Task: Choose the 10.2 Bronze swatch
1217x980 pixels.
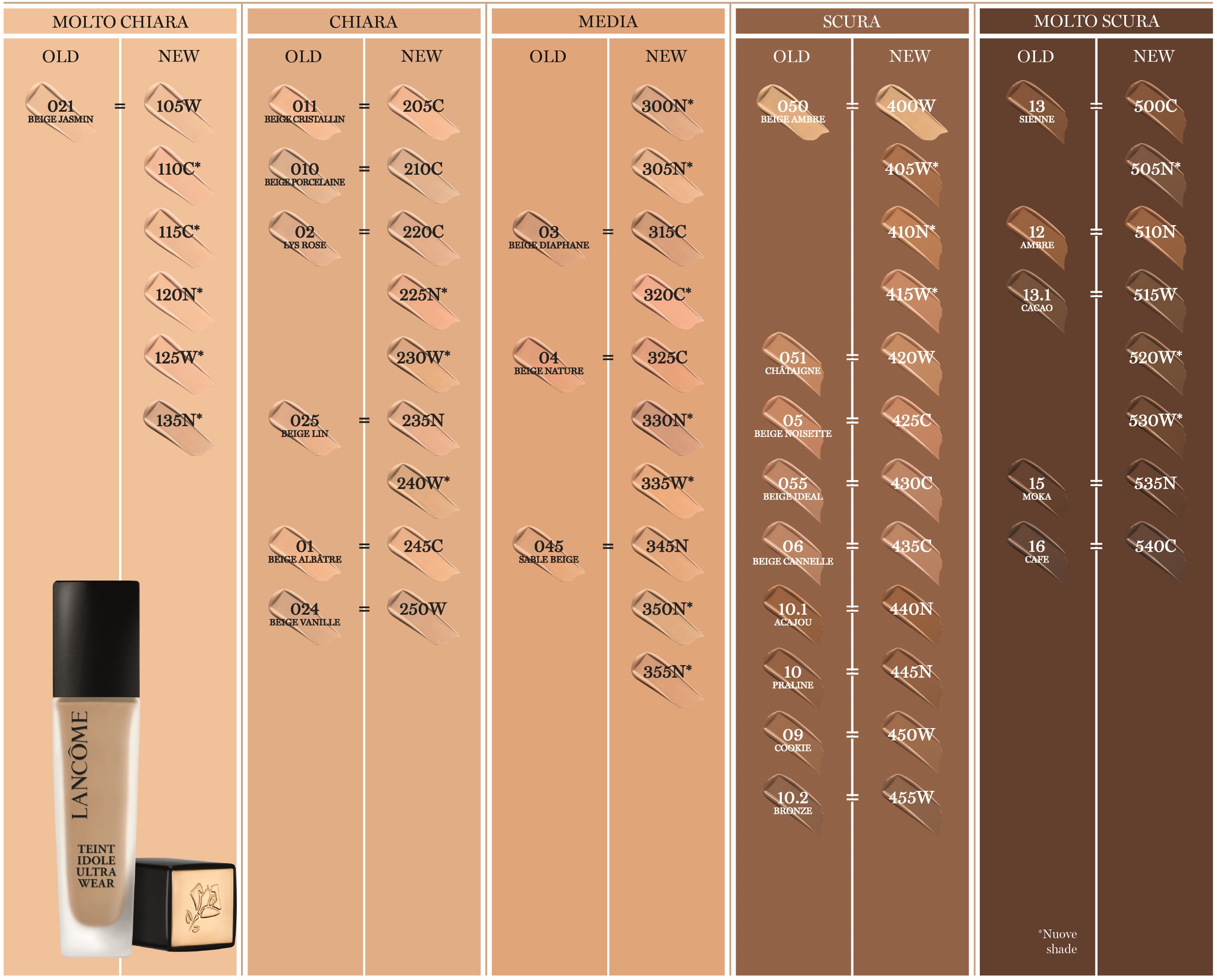Action: [793, 805]
